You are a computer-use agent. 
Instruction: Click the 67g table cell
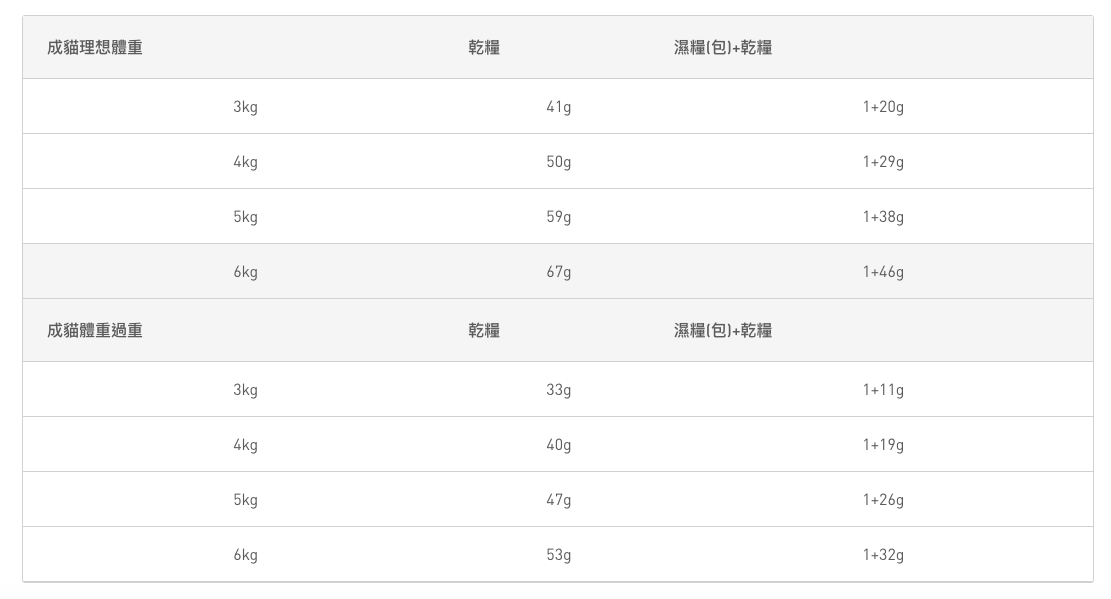point(559,272)
